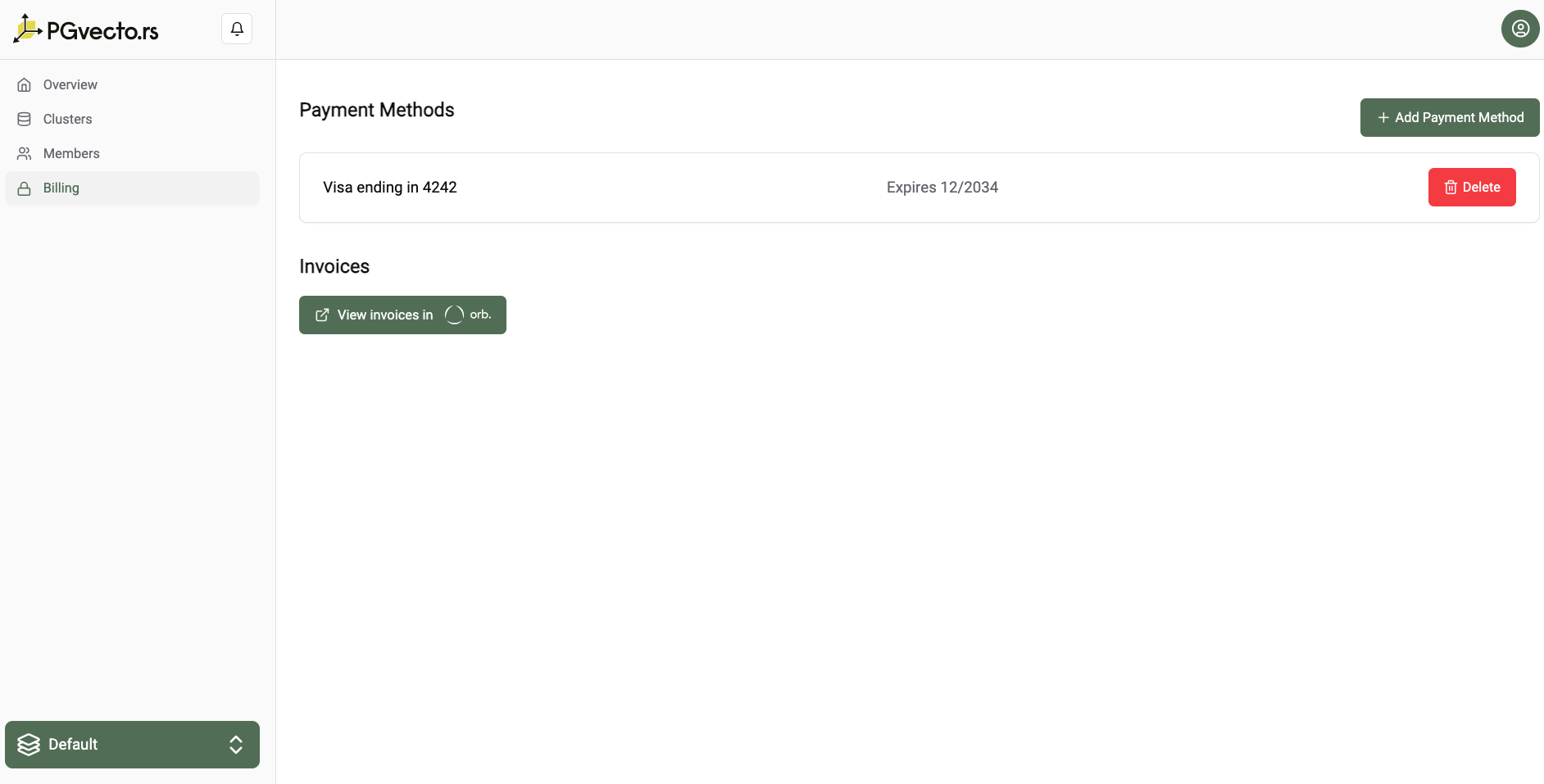This screenshot has width=1544, height=784.
Task: Open the Default organization dropdown
Action: click(132, 745)
